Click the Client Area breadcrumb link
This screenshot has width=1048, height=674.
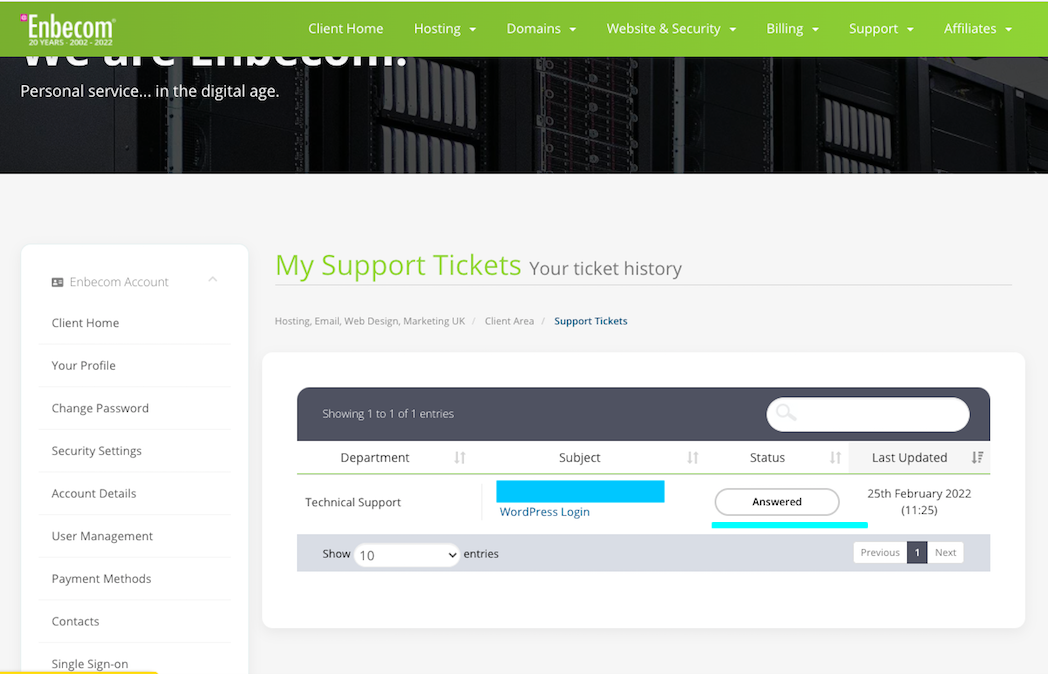tap(509, 321)
